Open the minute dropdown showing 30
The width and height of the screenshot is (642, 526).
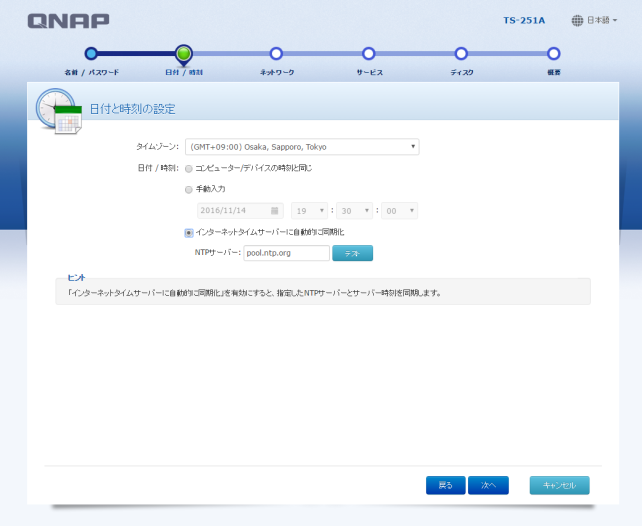[x=355, y=211]
